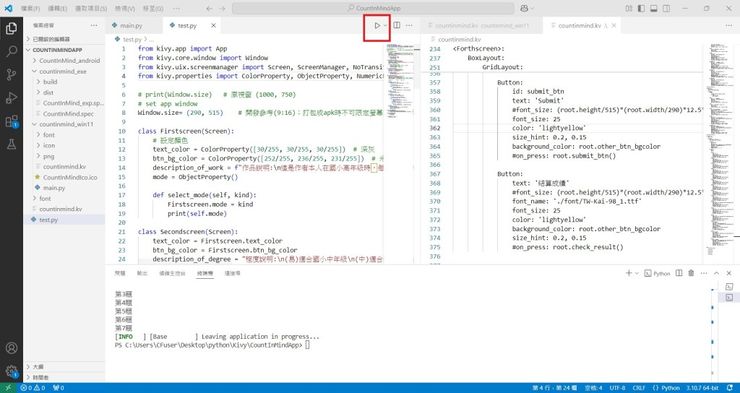Expand the dist folder

coord(64,92)
